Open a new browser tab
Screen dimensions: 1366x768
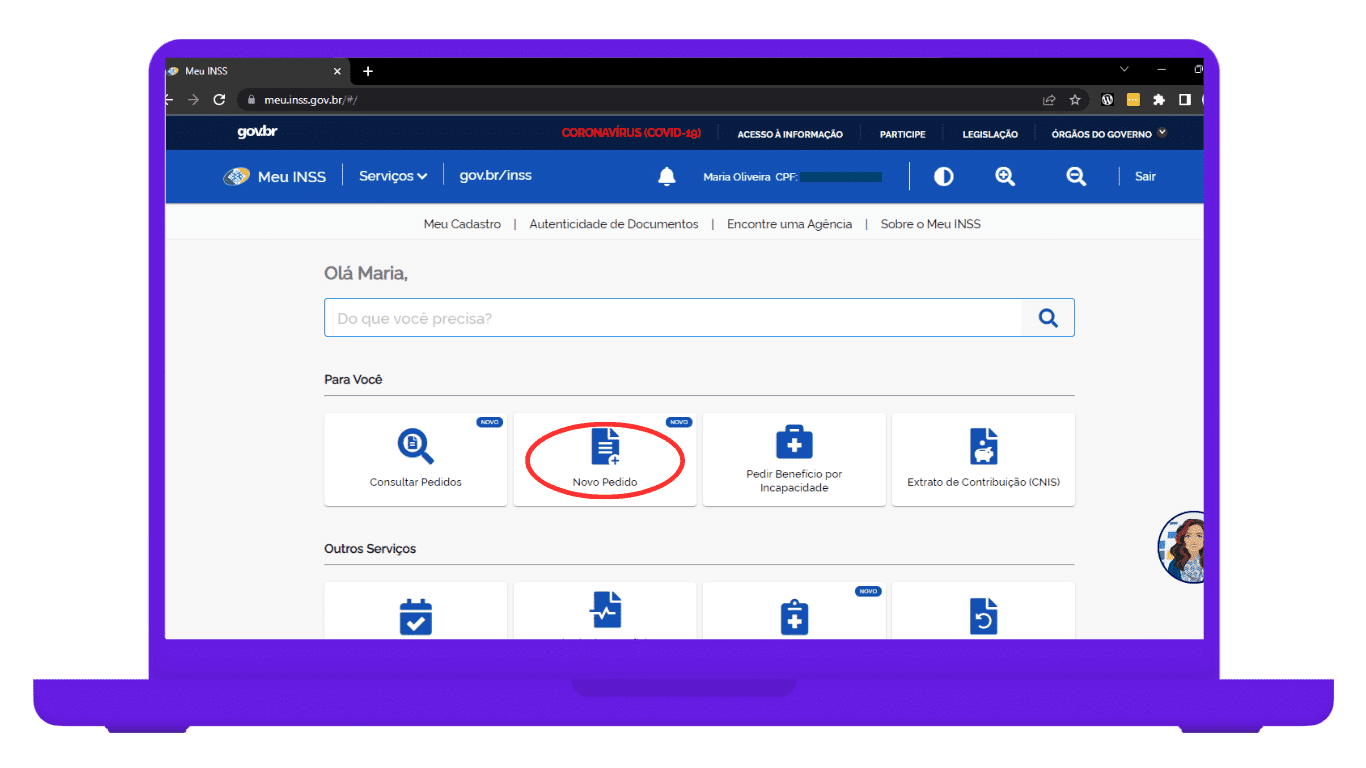coord(368,71)
